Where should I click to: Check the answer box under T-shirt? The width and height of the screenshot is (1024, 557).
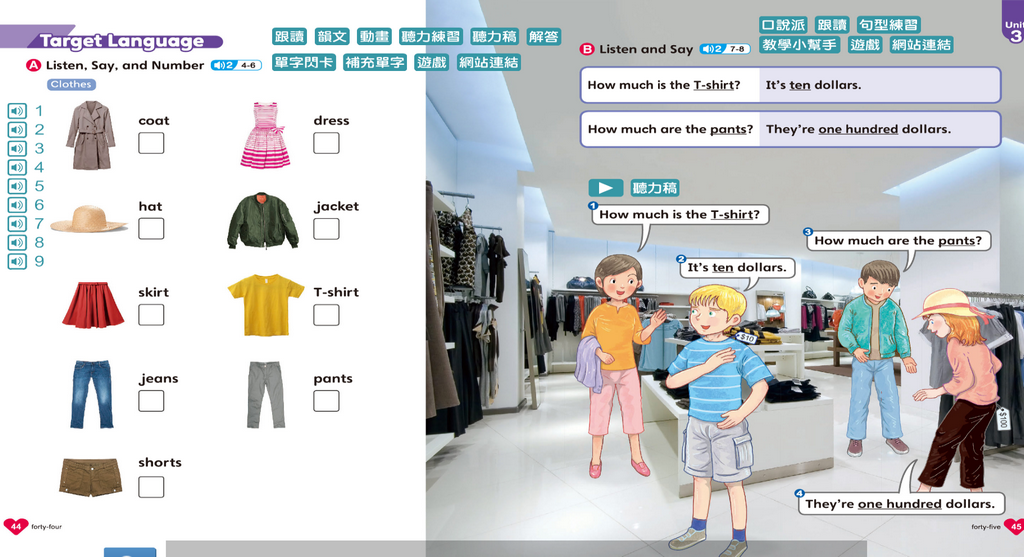tap(326, 315)
